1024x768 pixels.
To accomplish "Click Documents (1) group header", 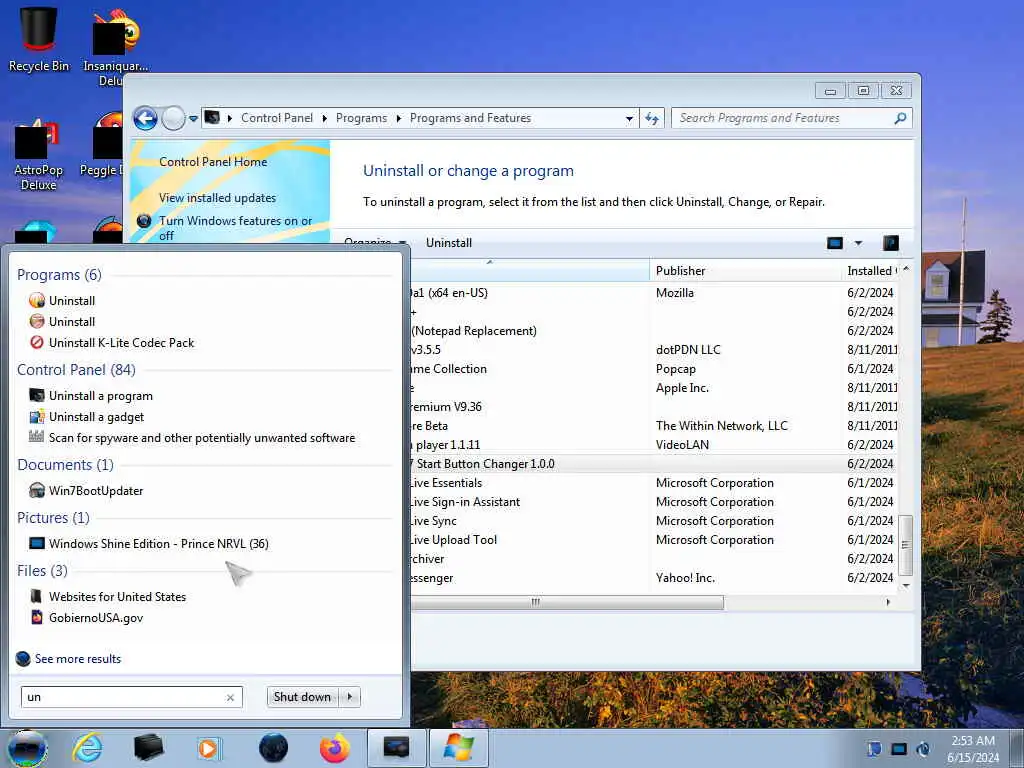I will point(65,464).
